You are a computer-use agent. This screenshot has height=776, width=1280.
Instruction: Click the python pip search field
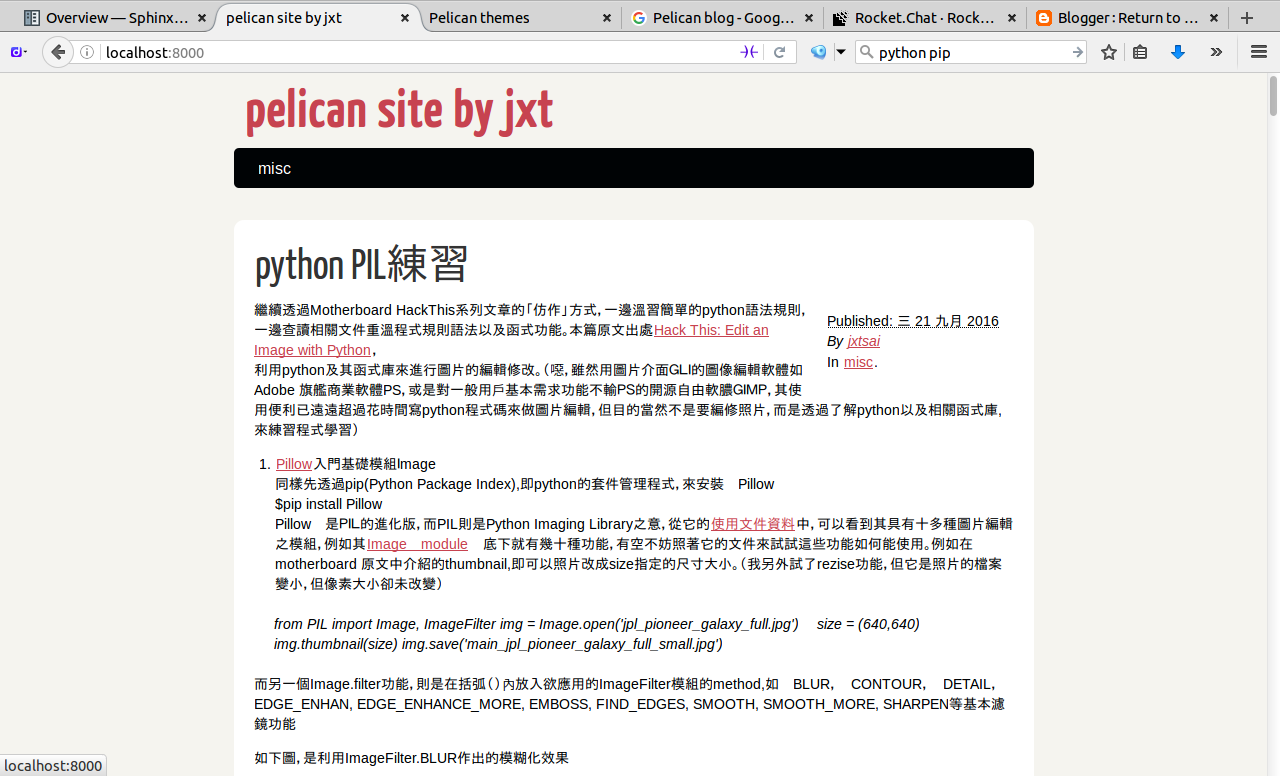pos(970,52)
